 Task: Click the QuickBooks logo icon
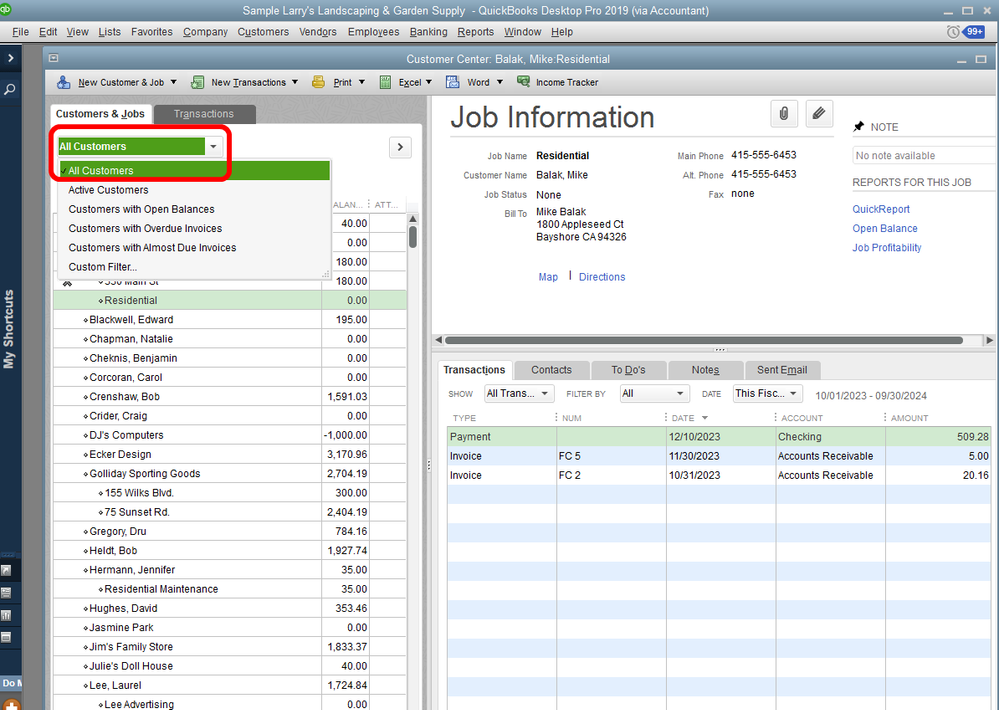(6, 10)
